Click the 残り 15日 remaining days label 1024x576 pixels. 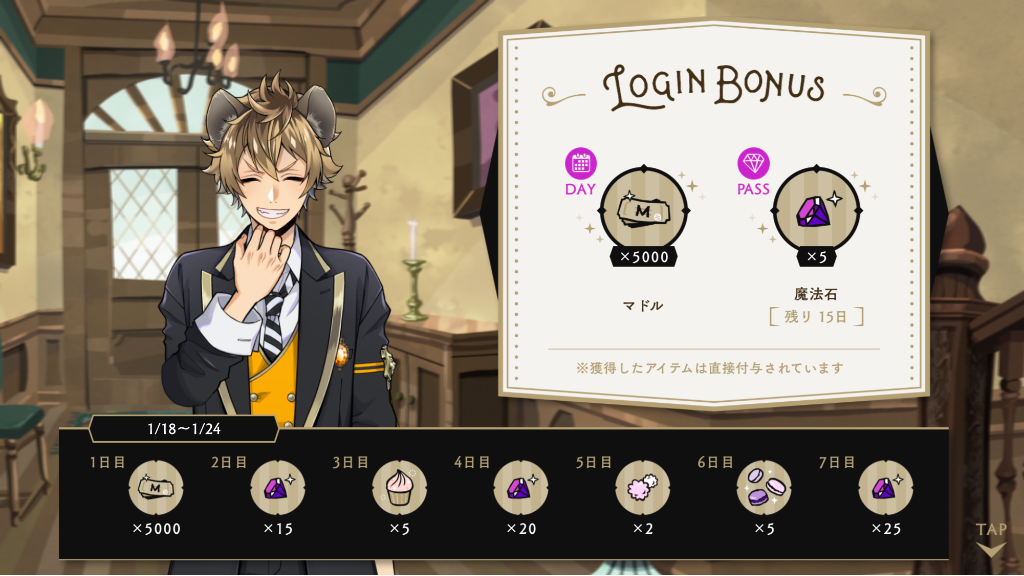(816, 317)
